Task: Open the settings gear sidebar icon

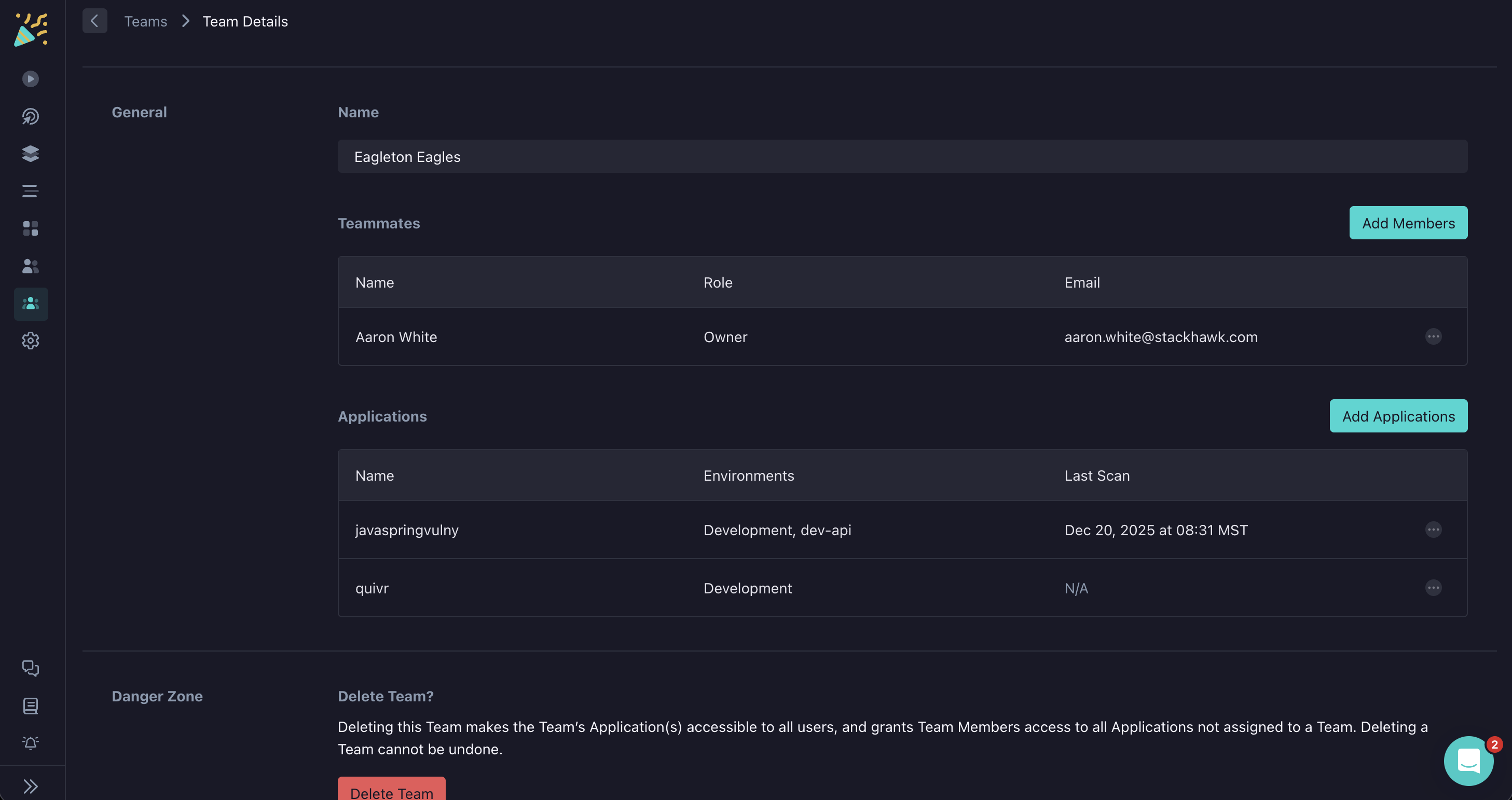Action: 31,341
